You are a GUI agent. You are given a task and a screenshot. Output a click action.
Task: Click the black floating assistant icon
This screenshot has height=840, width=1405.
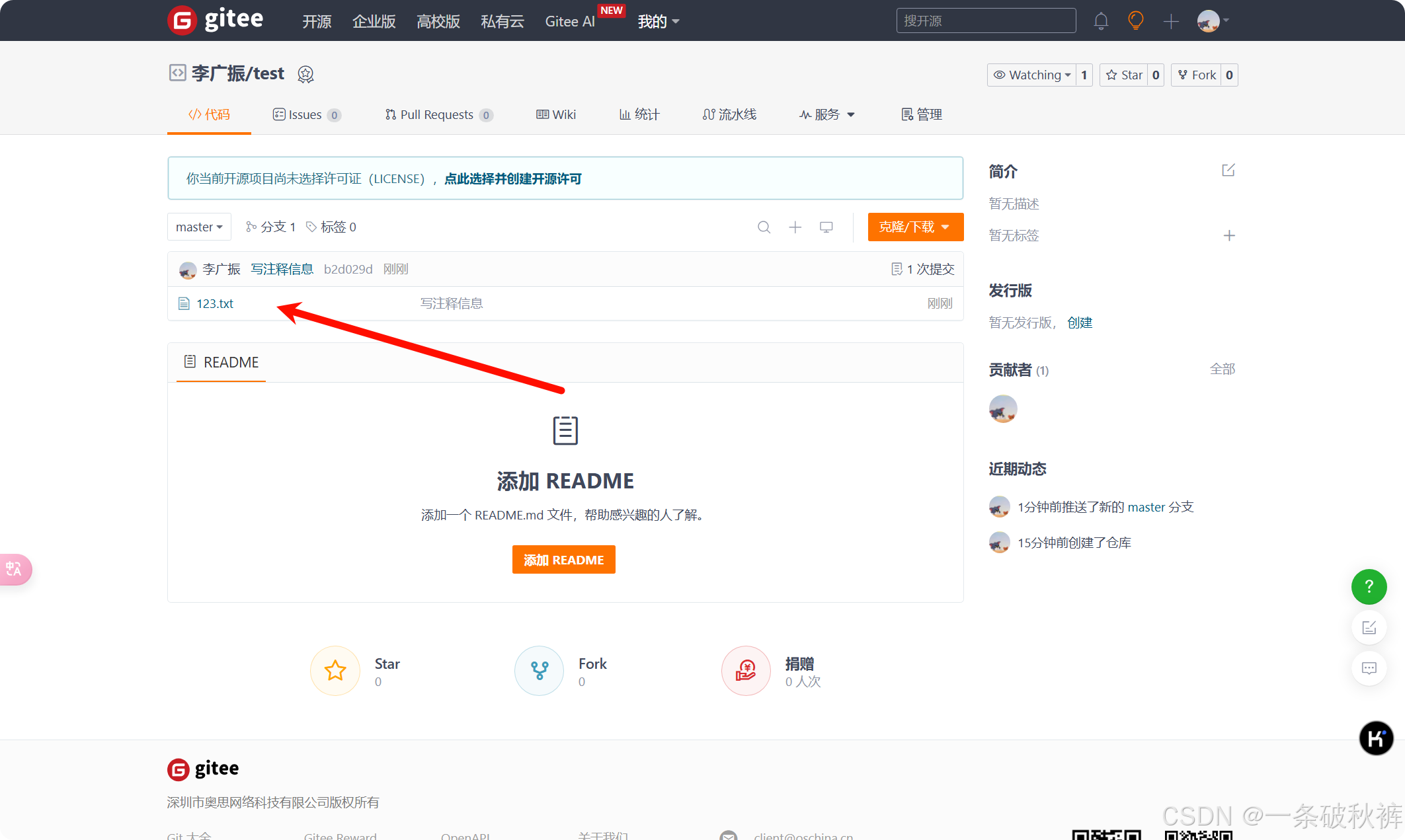tap(1376, 738)
